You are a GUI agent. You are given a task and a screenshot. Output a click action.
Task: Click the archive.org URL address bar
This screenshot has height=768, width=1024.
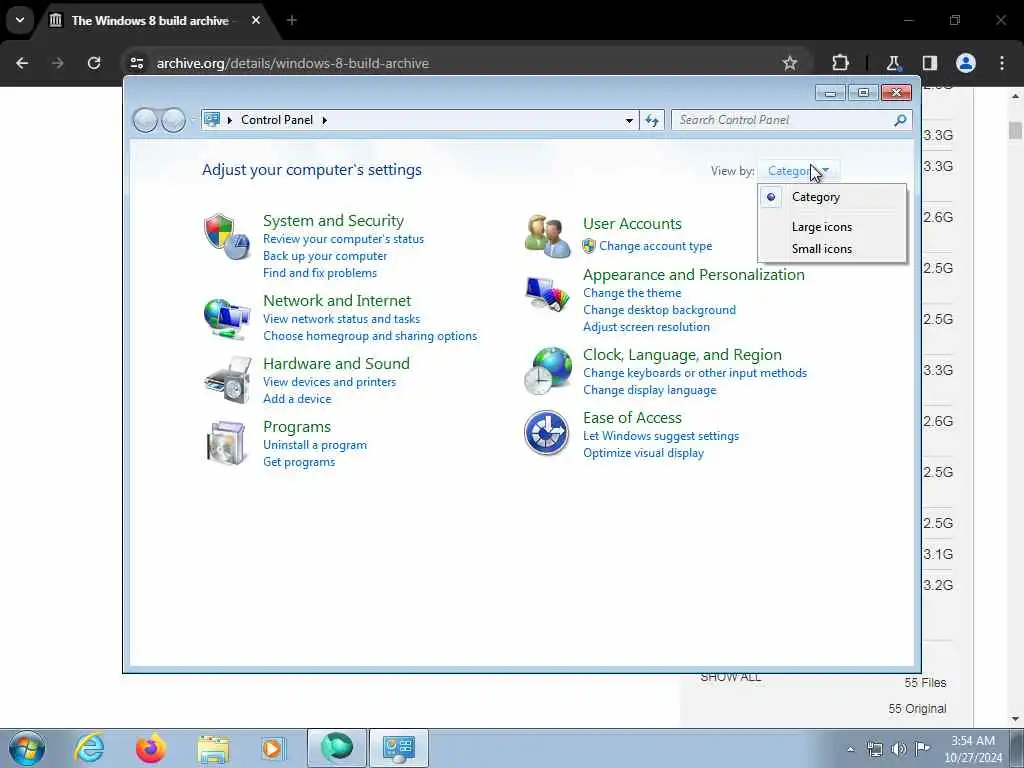click(457, 63)
